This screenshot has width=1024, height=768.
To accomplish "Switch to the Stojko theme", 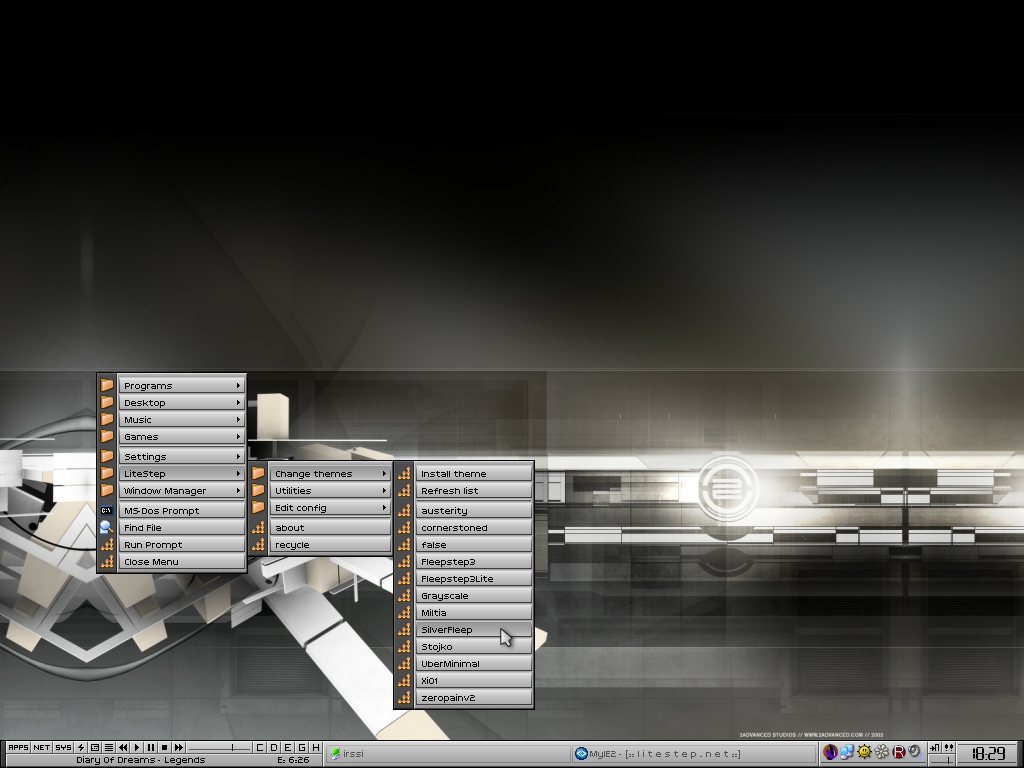I will coord(474,647).
